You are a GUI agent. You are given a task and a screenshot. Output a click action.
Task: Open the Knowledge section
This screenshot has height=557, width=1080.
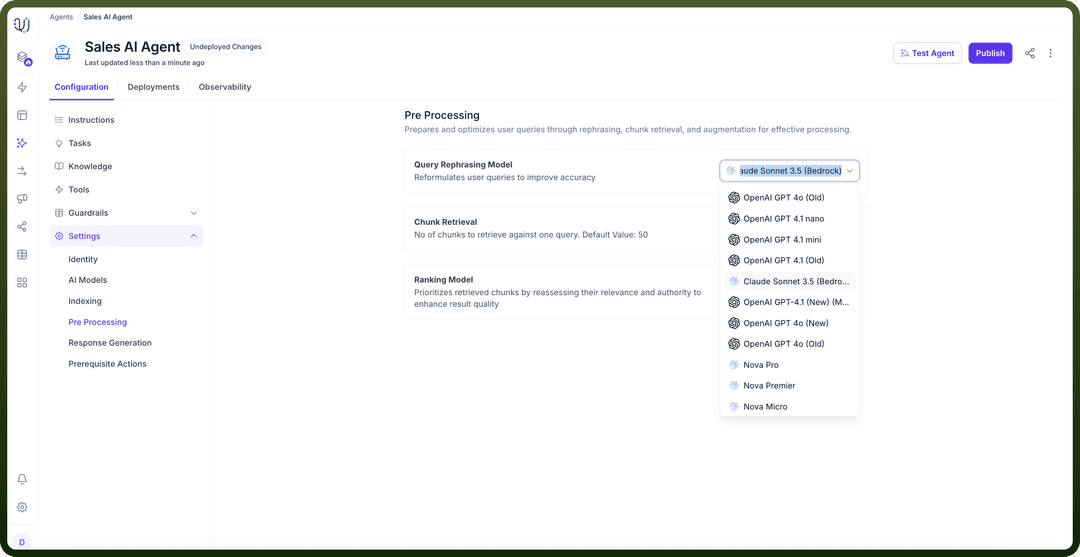click(x=126, y=167)
